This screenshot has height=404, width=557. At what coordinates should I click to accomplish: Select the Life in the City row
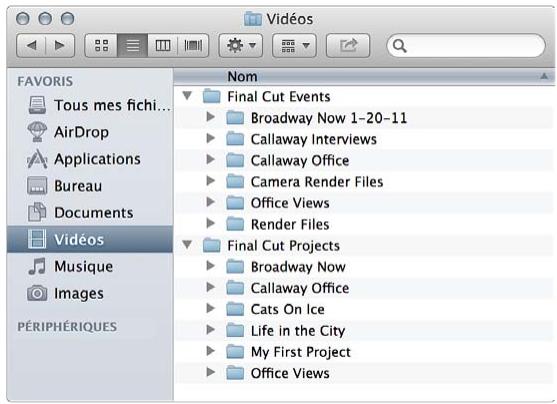coord(364,330)
